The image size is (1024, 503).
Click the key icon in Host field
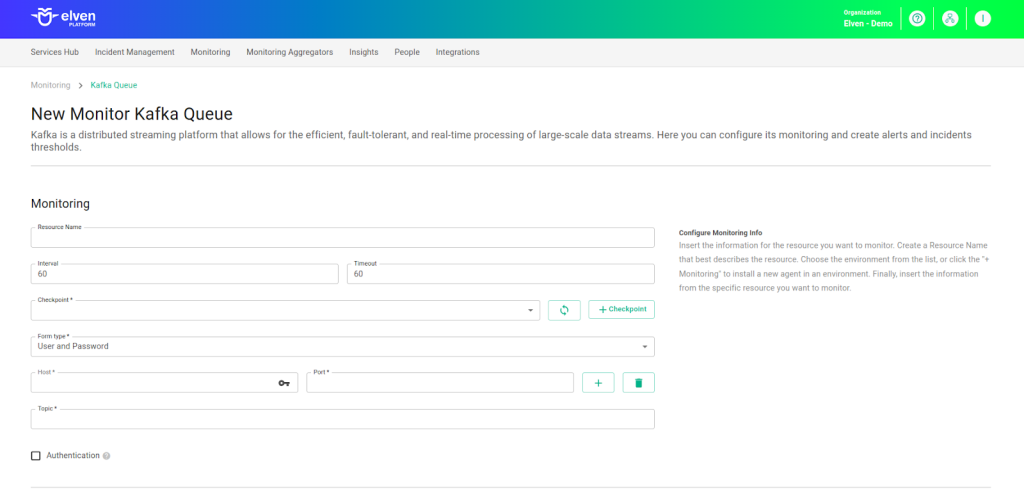[284, 383]
